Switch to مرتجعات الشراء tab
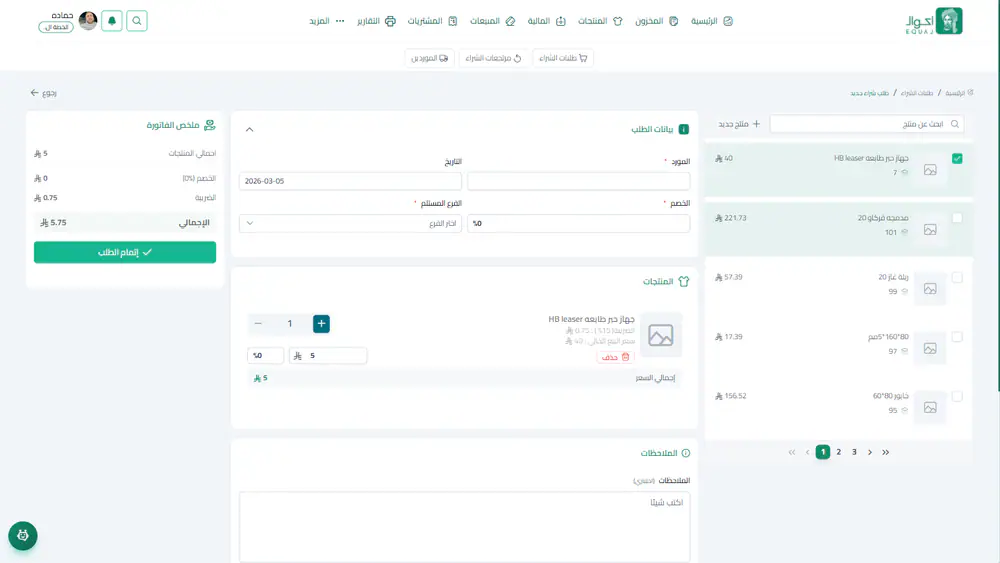The width and height of the screenshot is (1000, 563). click(x=493, y=58)
